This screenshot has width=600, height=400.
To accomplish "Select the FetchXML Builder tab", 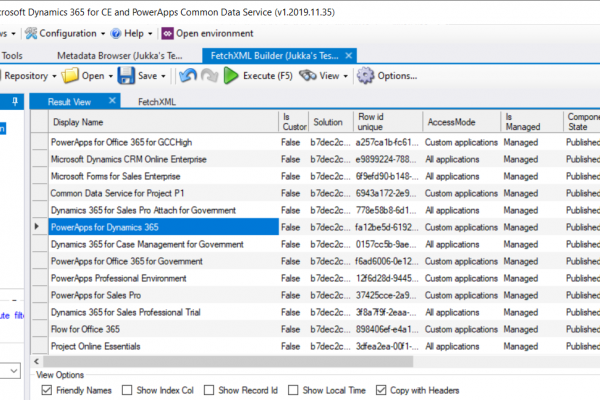I will (274, 56).
